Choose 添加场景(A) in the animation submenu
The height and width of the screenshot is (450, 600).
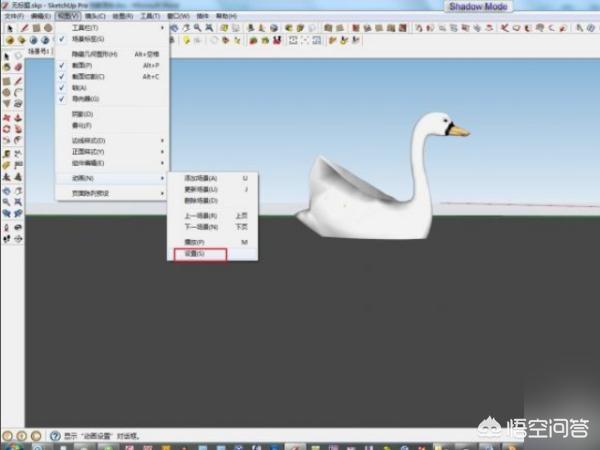click(213, 178)
